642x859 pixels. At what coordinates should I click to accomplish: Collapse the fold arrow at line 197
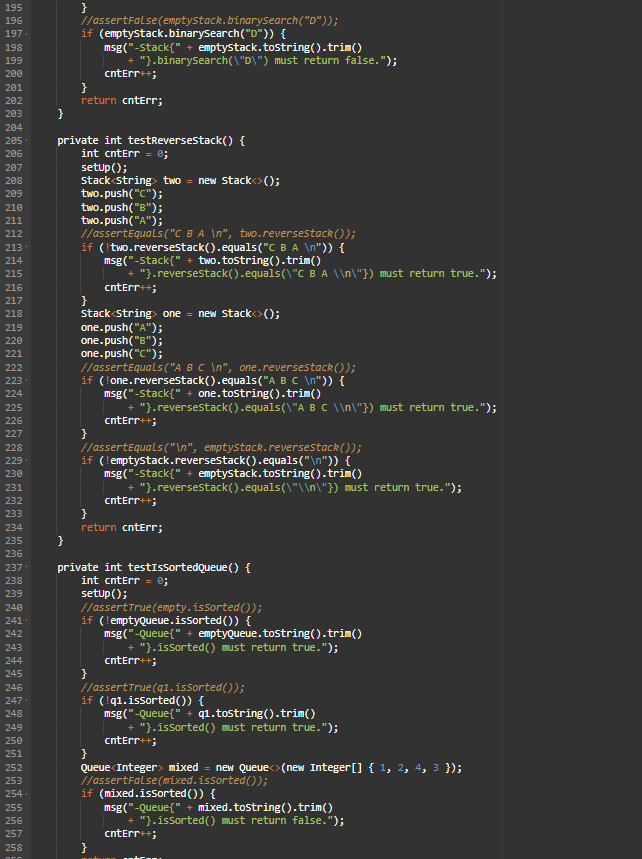[x=27, y=34]
